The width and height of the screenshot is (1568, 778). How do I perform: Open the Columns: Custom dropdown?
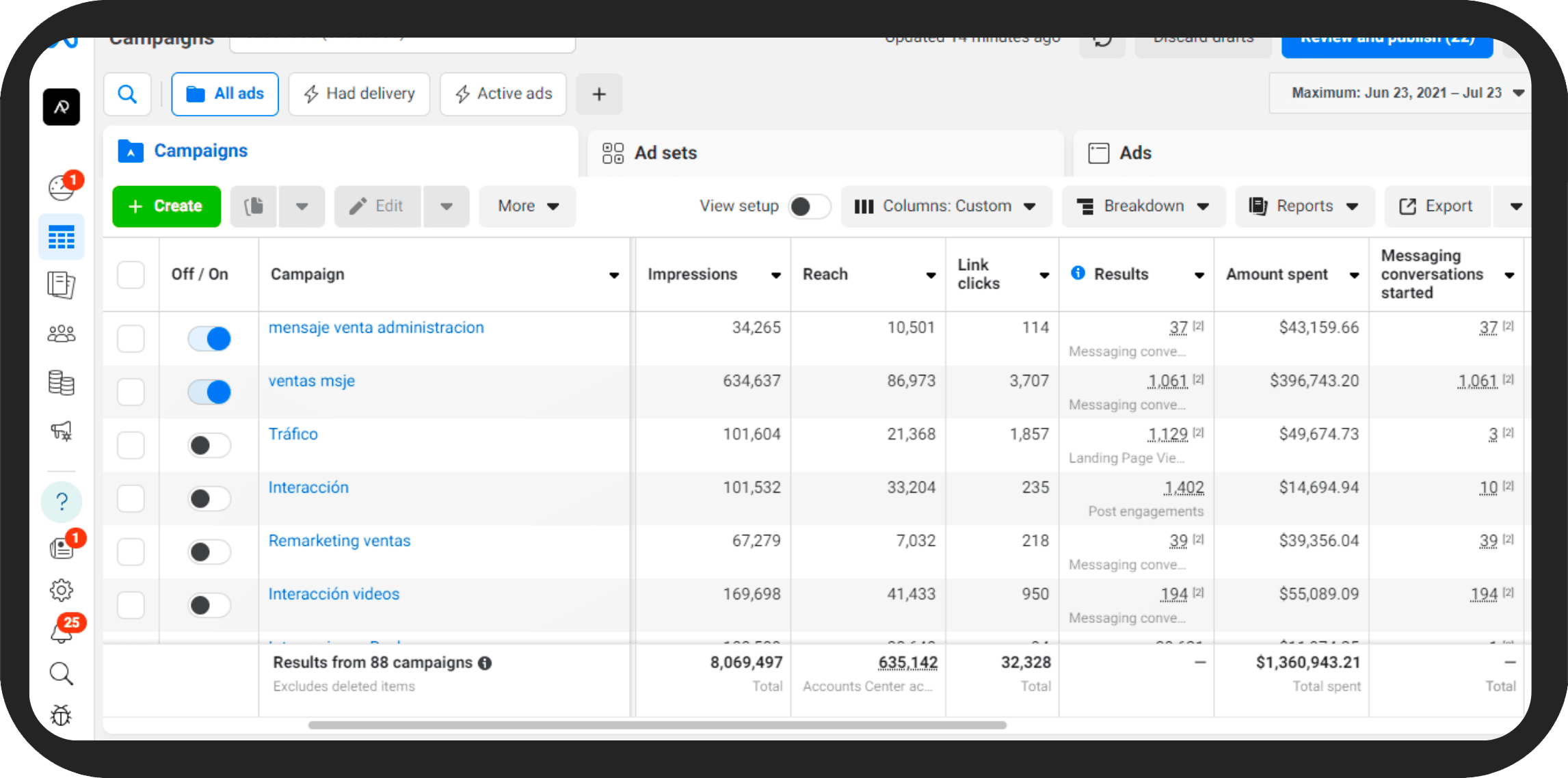[946, 206]
